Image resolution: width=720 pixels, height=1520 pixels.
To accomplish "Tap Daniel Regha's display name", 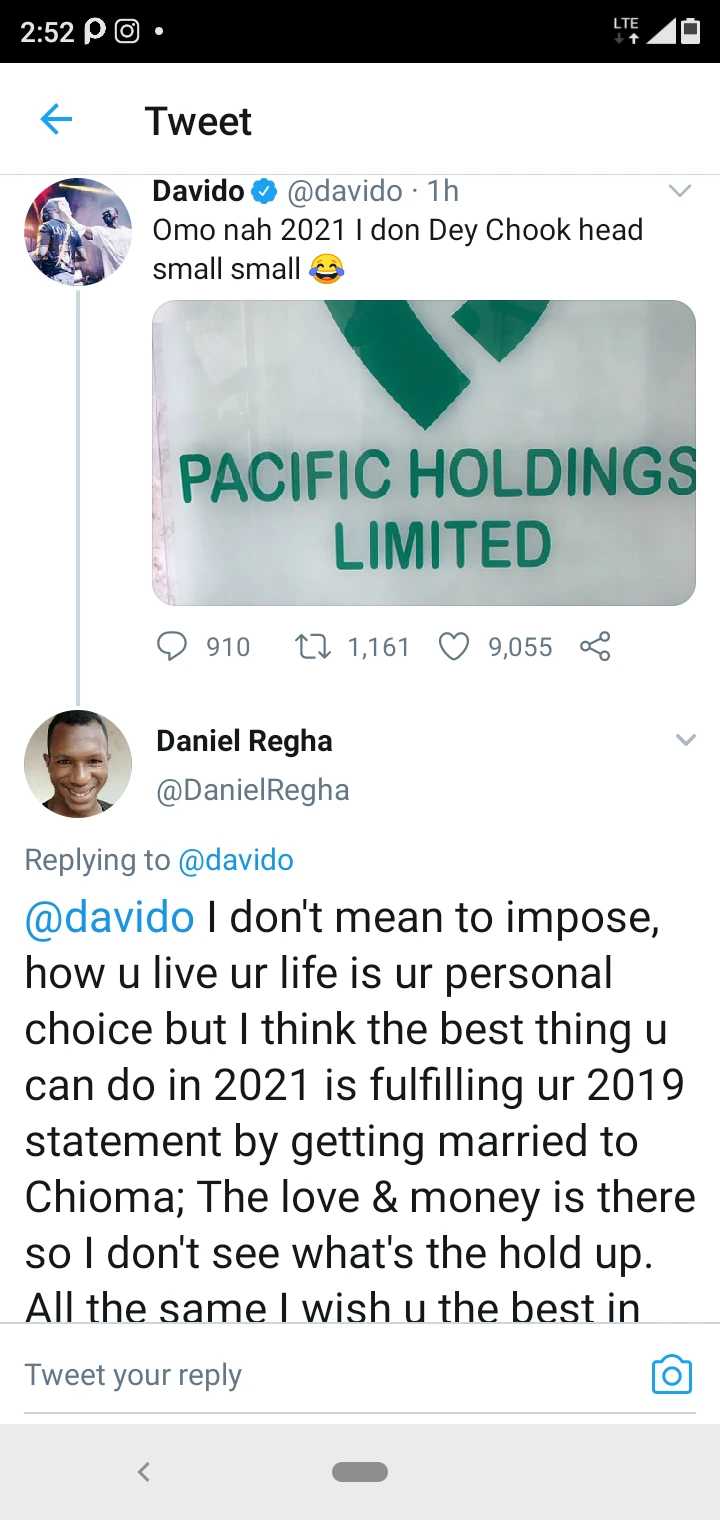I will click(244, 741).
